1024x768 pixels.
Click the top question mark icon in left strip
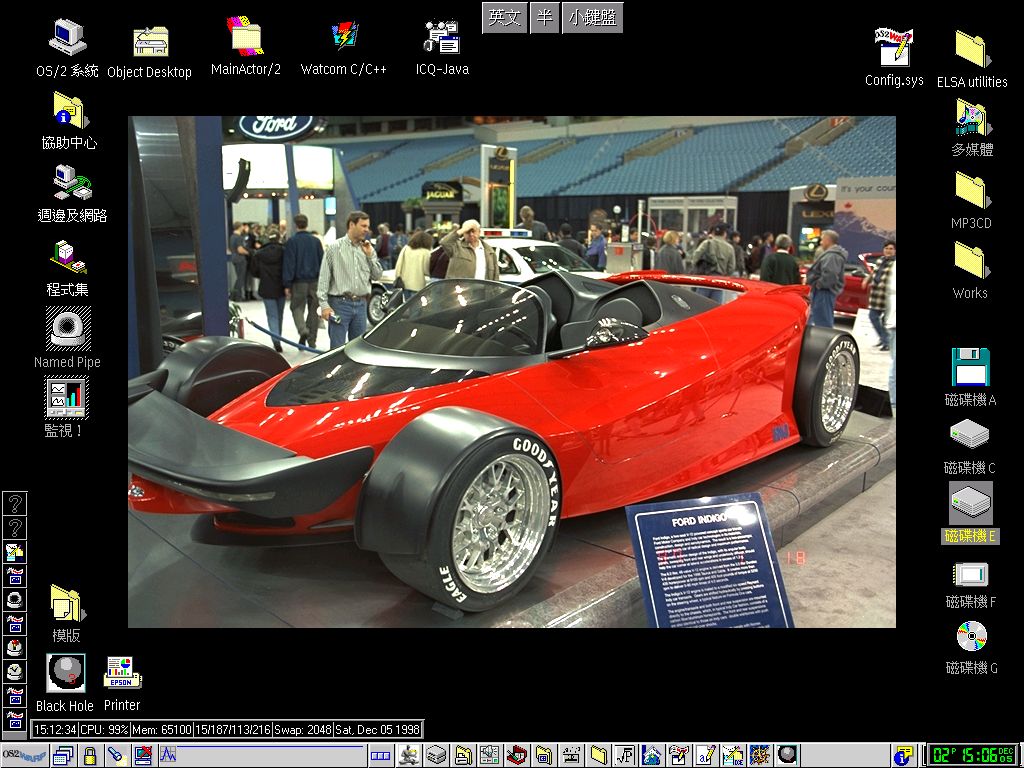(15, 502)
